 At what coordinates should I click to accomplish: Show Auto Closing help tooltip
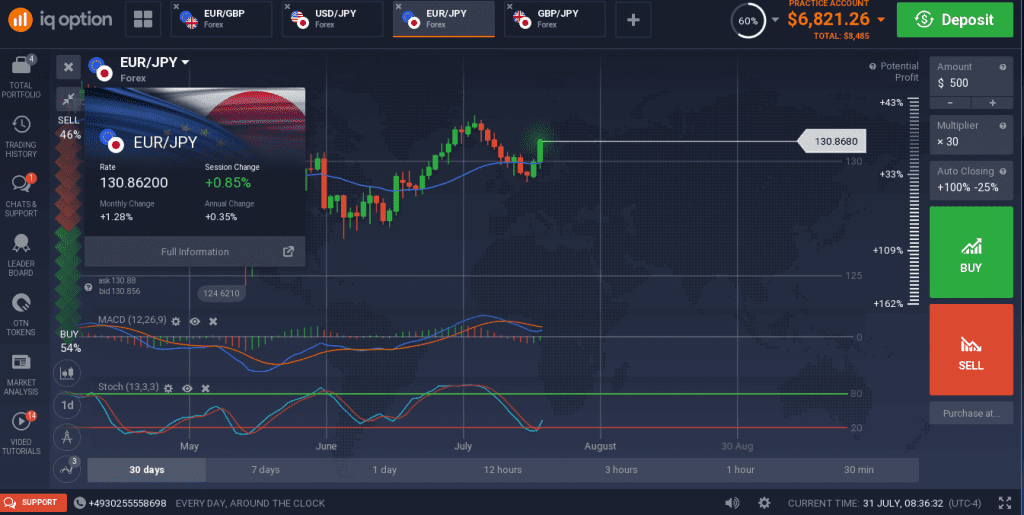[x=1002, y=171]
